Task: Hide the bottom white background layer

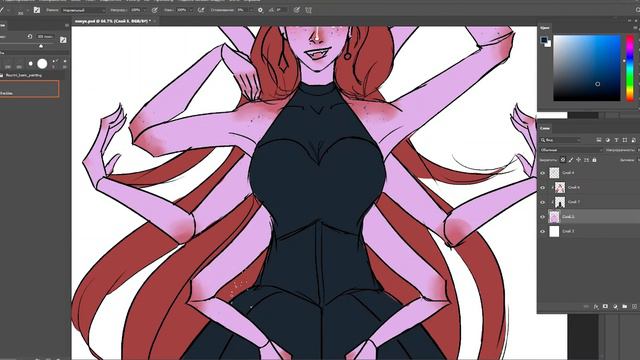Action: [x=542, y=231]
